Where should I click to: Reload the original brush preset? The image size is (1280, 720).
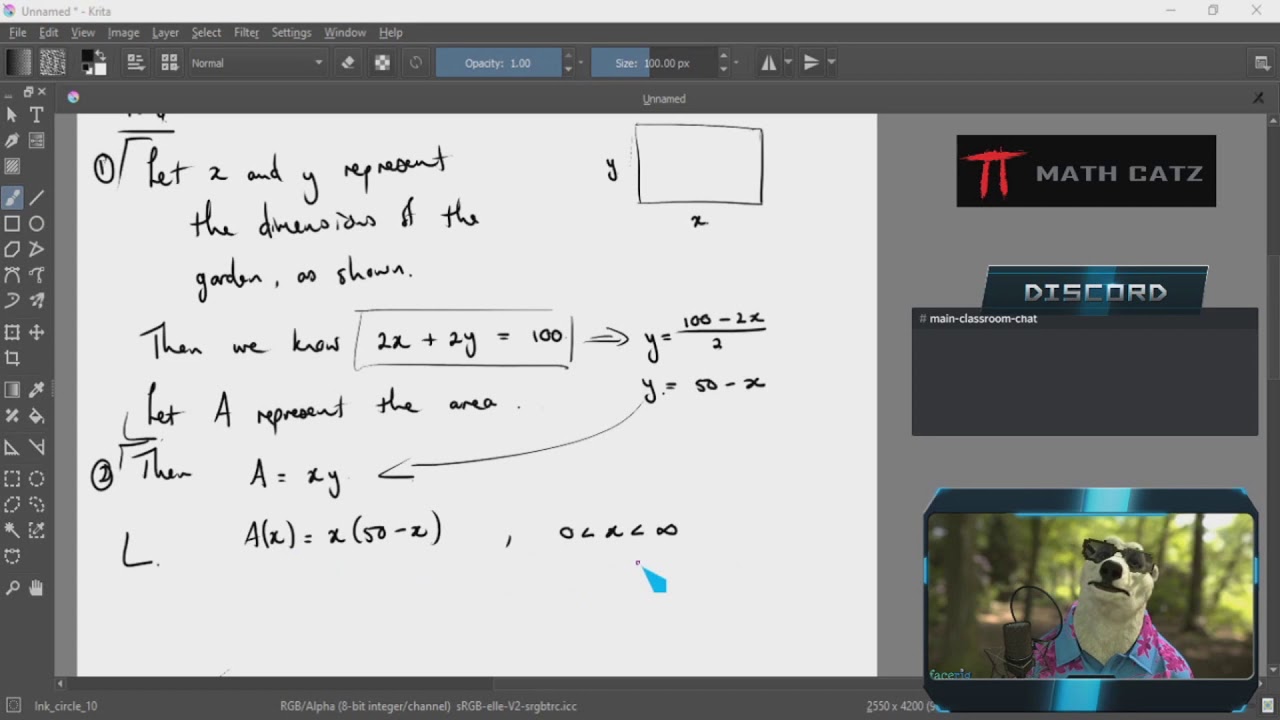point(416,62)
